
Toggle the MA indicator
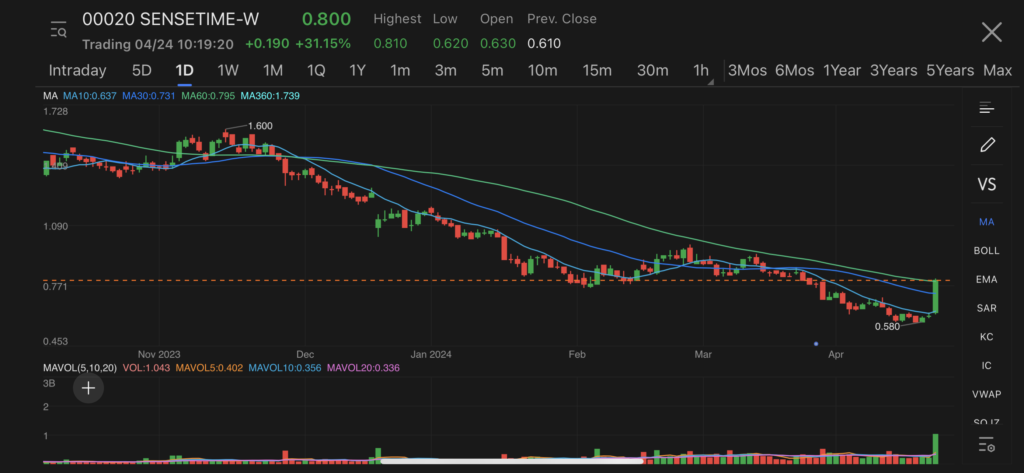click(x=986, y=222)
